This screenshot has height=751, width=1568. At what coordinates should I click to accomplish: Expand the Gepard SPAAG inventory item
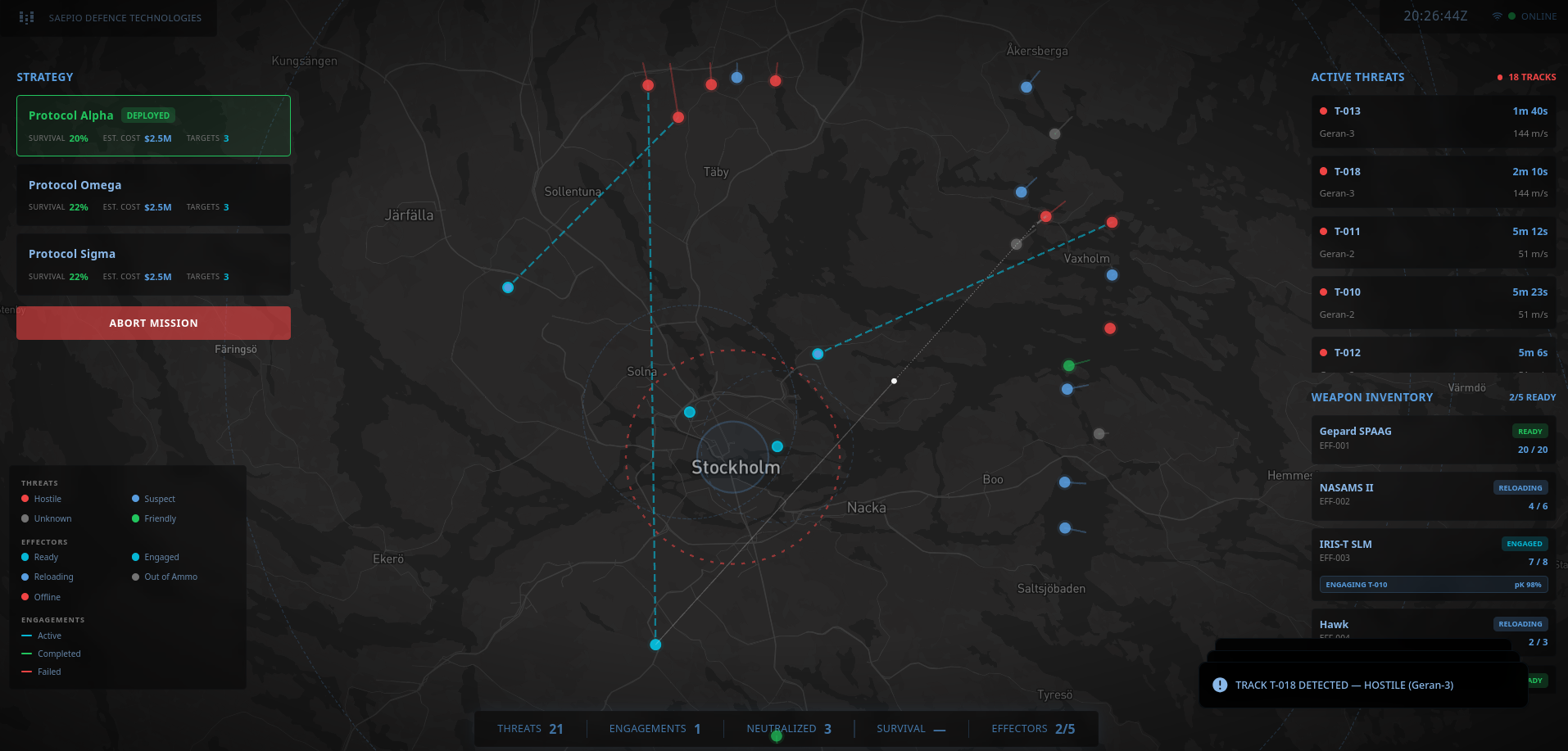1432,440
